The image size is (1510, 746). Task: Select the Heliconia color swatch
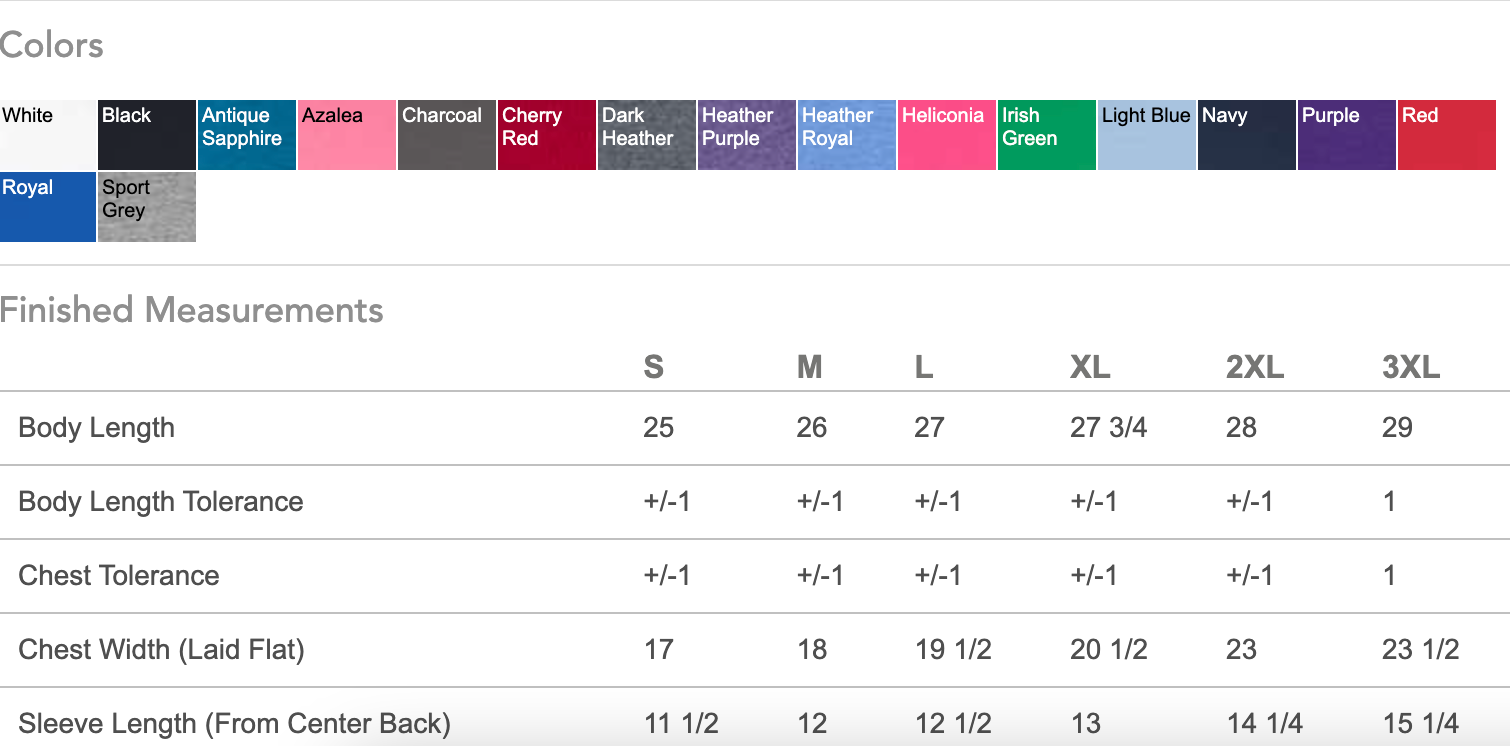pos(947,135)
